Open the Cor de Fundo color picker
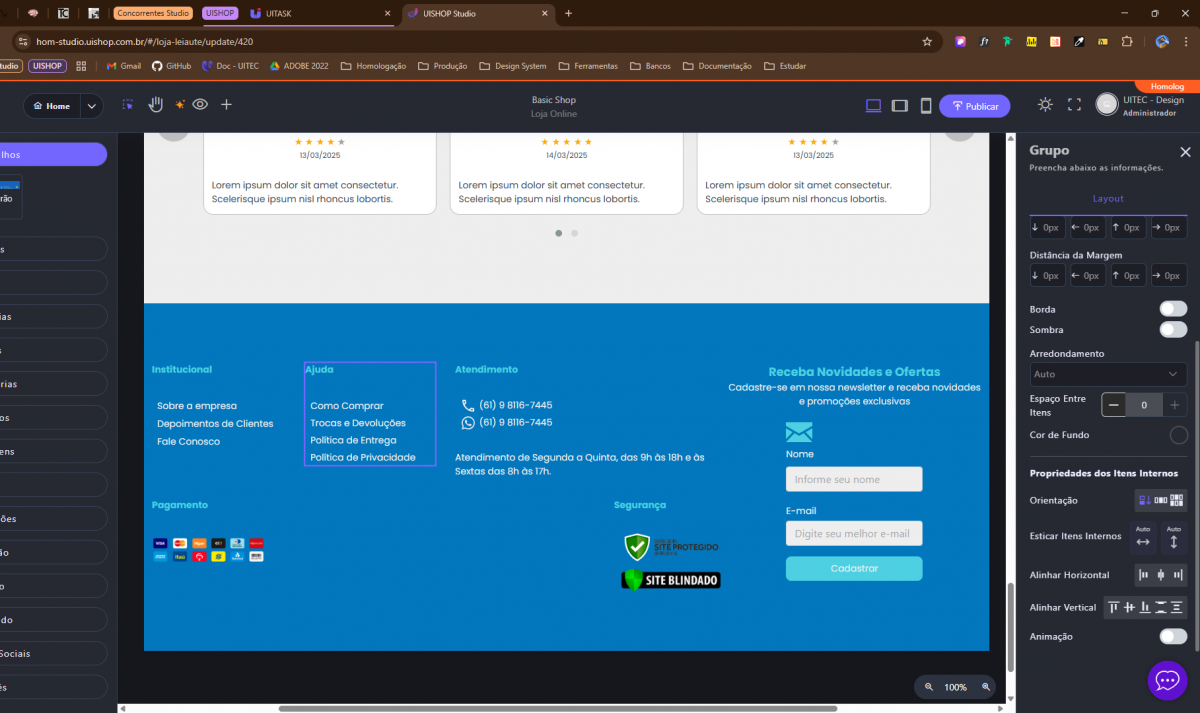This screenshot has width=1200, height=713. [1178, 435]
